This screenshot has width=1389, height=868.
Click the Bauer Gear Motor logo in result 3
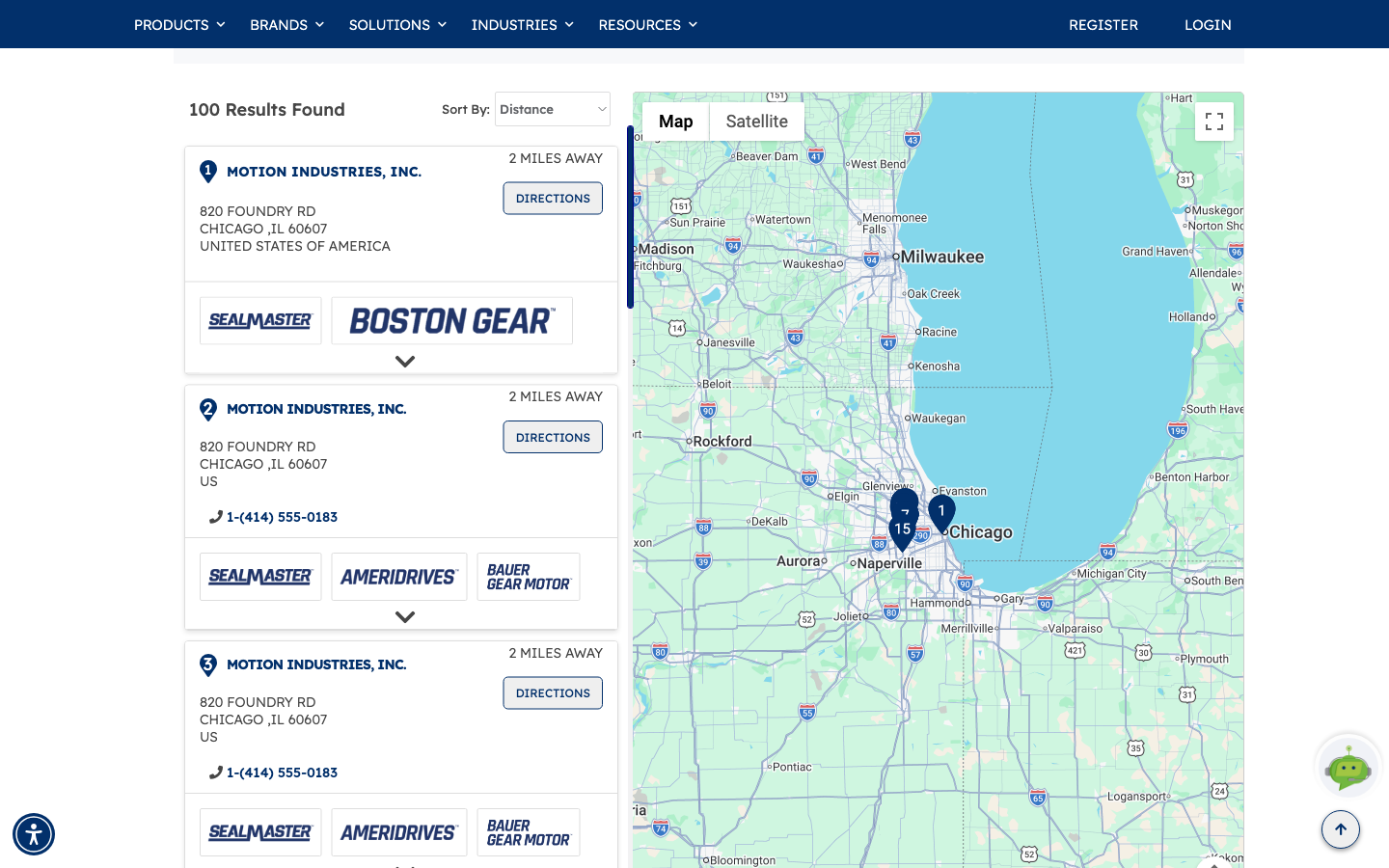[x=529, y=832]
